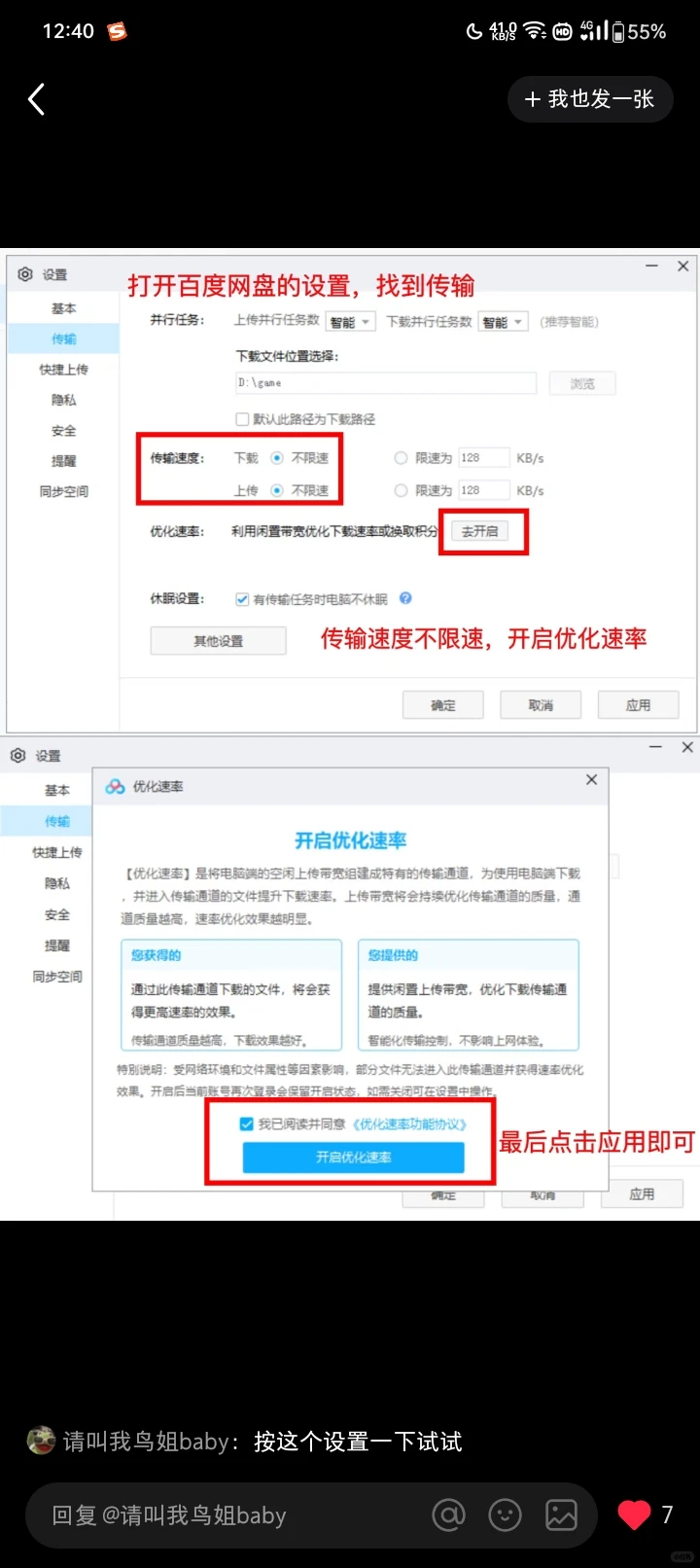Click the 上传 limit 128 KB/s field
The width and height of the screenshot is (700, 1568).
pyautogui.click(x=483, y=490)
